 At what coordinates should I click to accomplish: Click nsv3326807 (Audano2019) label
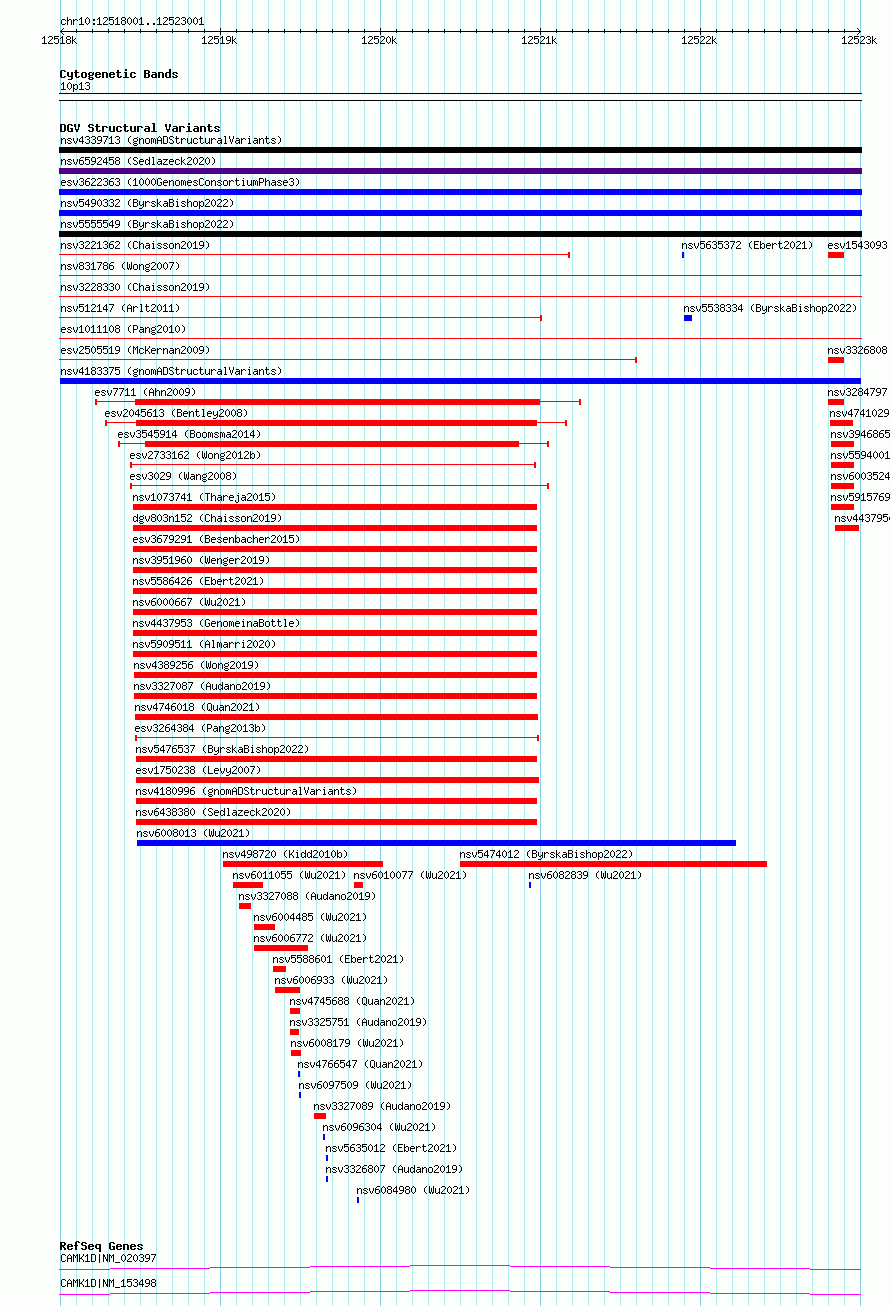pos(394,1169)
